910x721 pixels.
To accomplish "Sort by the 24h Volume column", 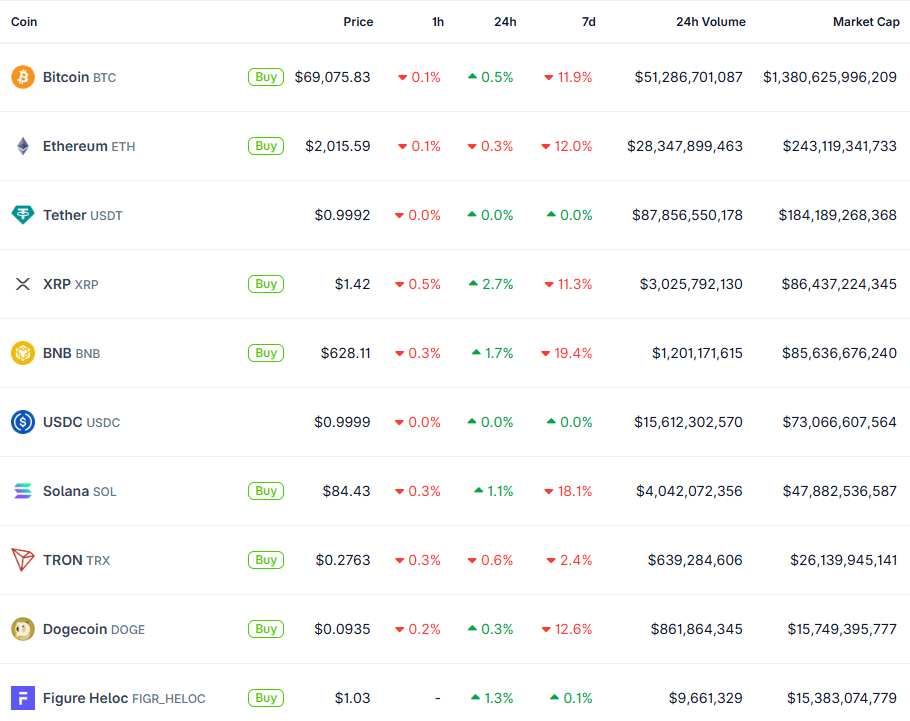I will 710,22.
